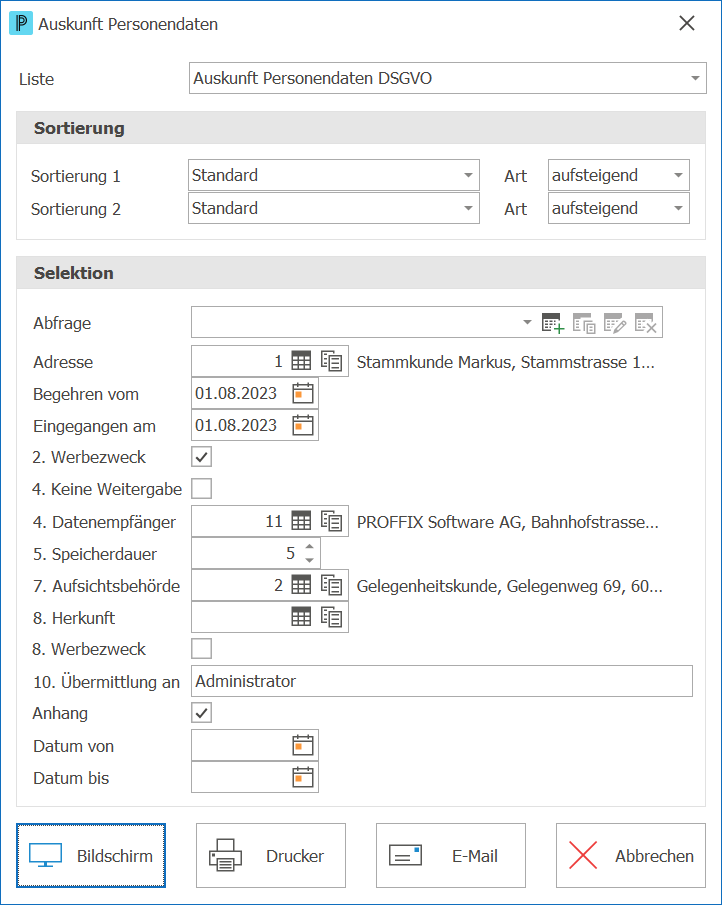722x905 pixels.
Task: Click the copy query icon beside Abfrage
Action: coord(584,323)
